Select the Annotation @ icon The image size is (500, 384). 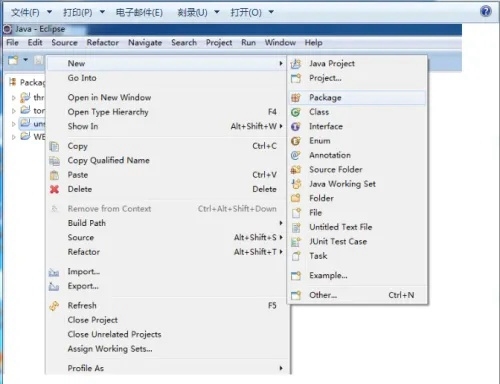[296, 155]
